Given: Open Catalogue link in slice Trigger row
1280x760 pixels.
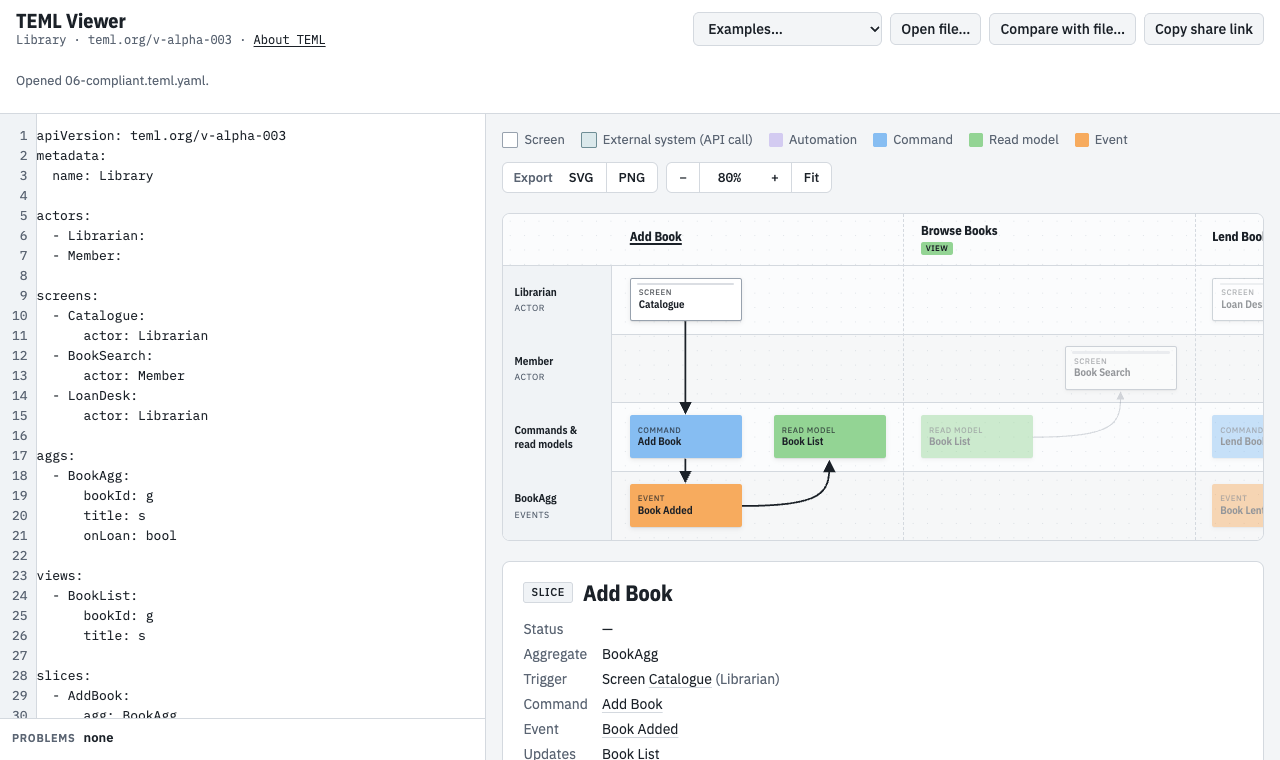Looking at the screenshot, I should tap(680, 679).
